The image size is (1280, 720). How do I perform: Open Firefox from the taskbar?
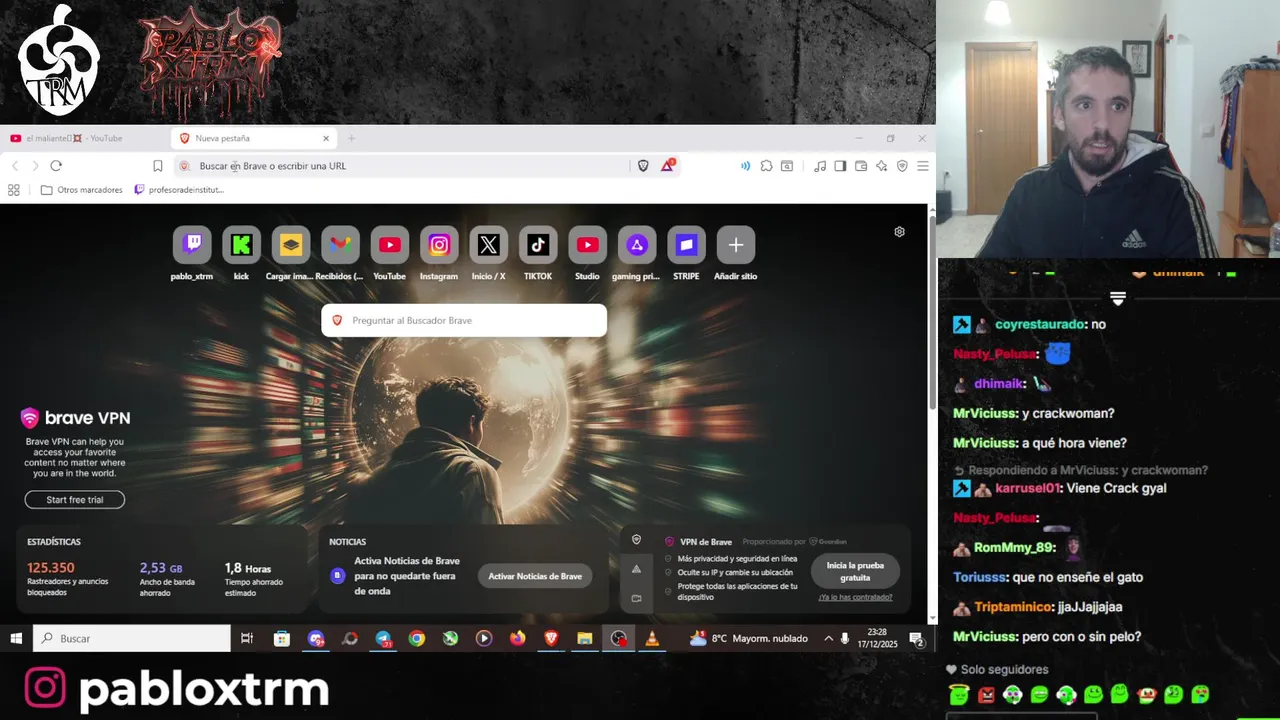517,638
